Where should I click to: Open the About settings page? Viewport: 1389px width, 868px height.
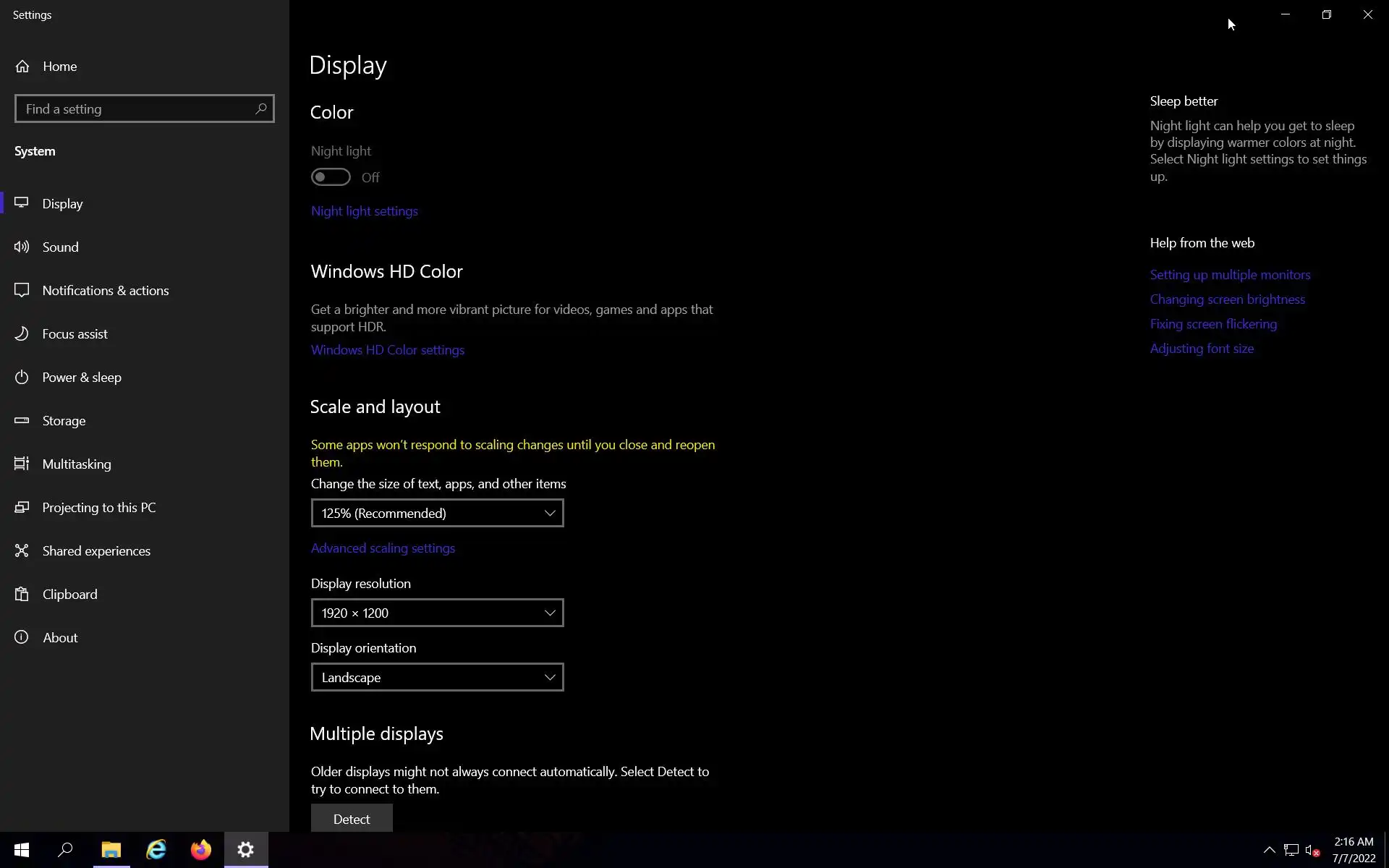[x=60, y=637]
